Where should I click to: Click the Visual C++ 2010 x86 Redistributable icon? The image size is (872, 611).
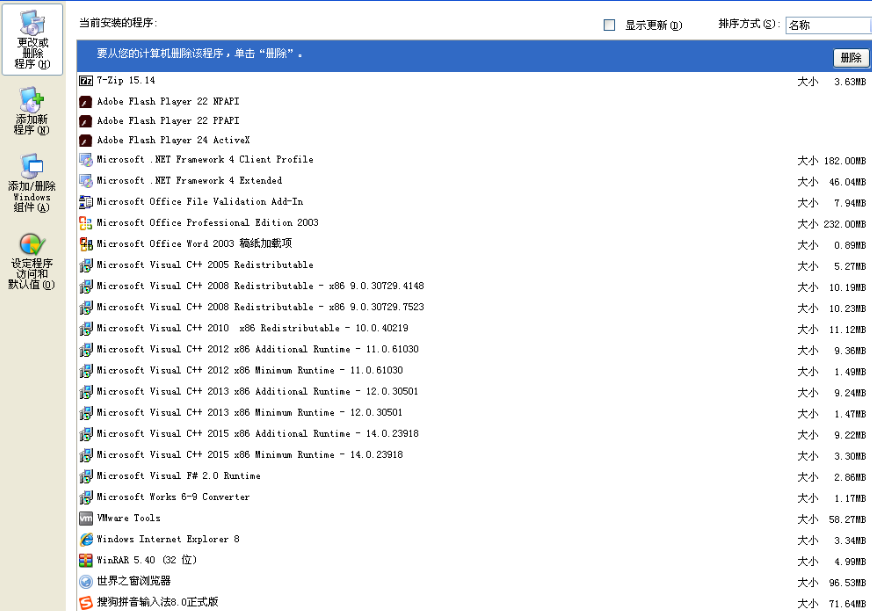(86, 329)
